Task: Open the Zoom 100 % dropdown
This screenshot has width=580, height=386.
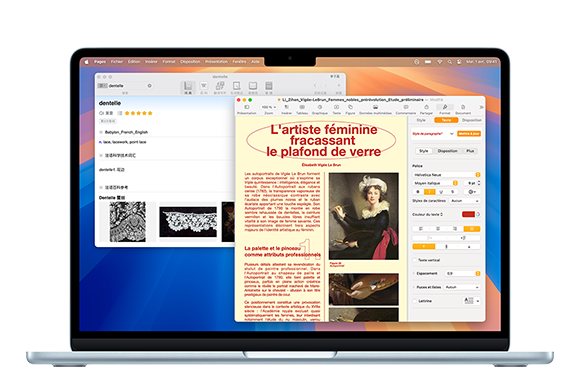Action: [x=269, y=107]
